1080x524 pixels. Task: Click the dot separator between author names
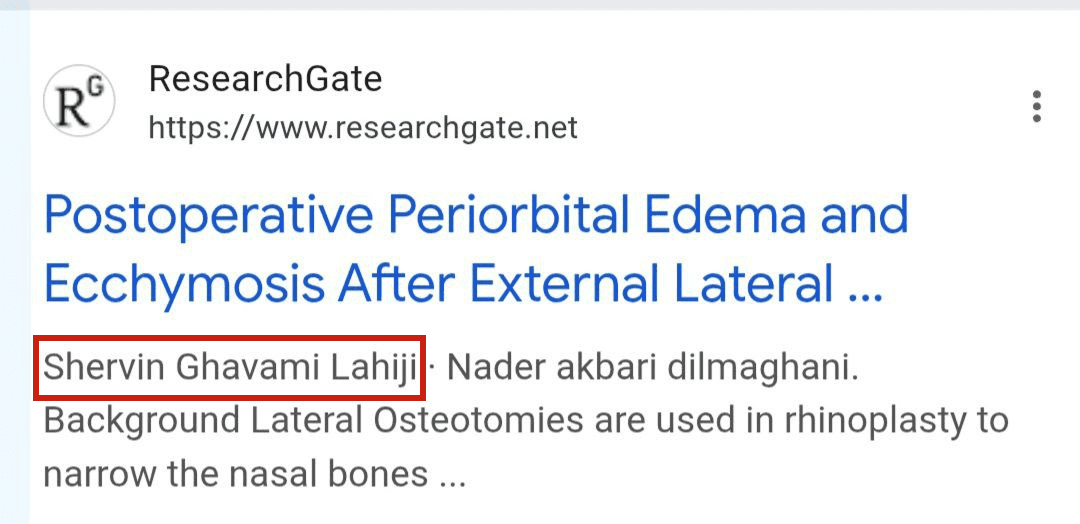(x=432, y=367)
